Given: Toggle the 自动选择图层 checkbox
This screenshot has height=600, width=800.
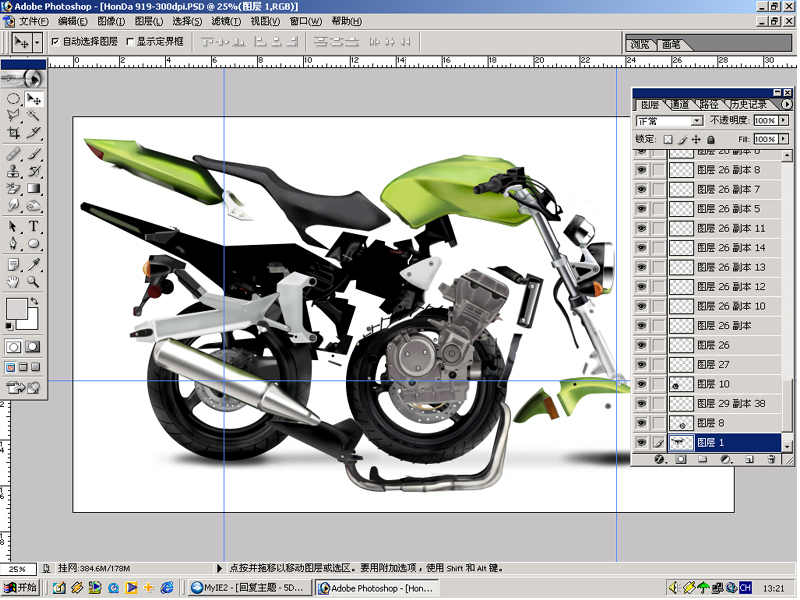Looking at the screenshot, I should click(55, 42).
